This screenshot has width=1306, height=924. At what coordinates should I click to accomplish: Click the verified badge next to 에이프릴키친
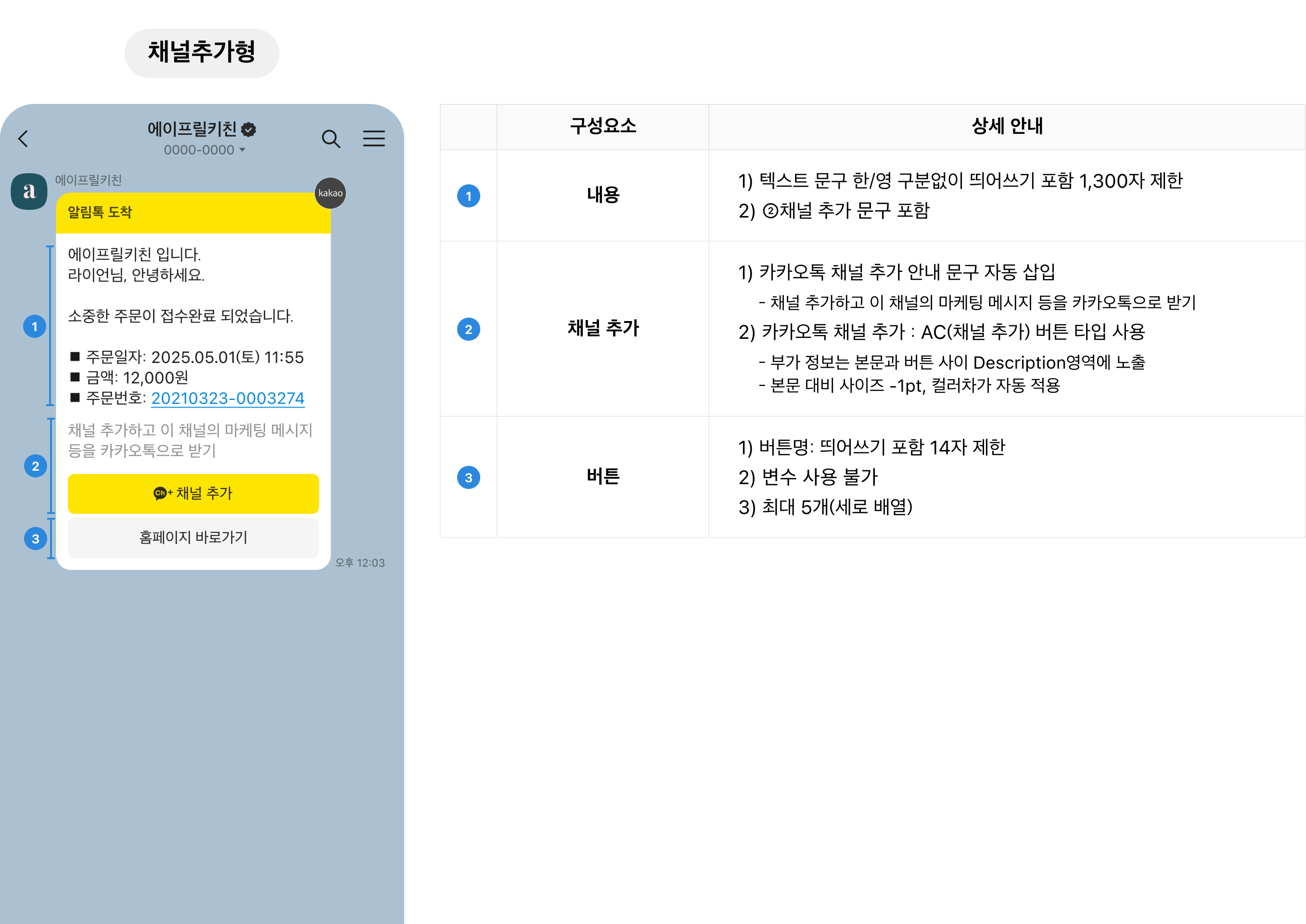tap(249, 130)
